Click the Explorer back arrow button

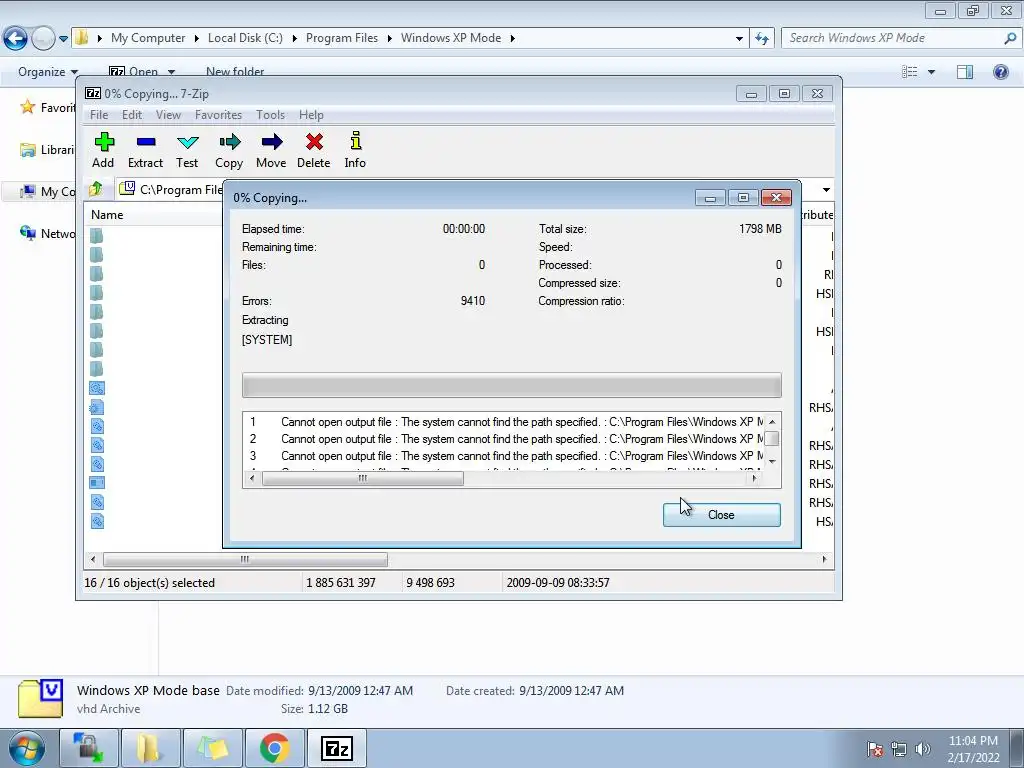click(x=16, y=39)
